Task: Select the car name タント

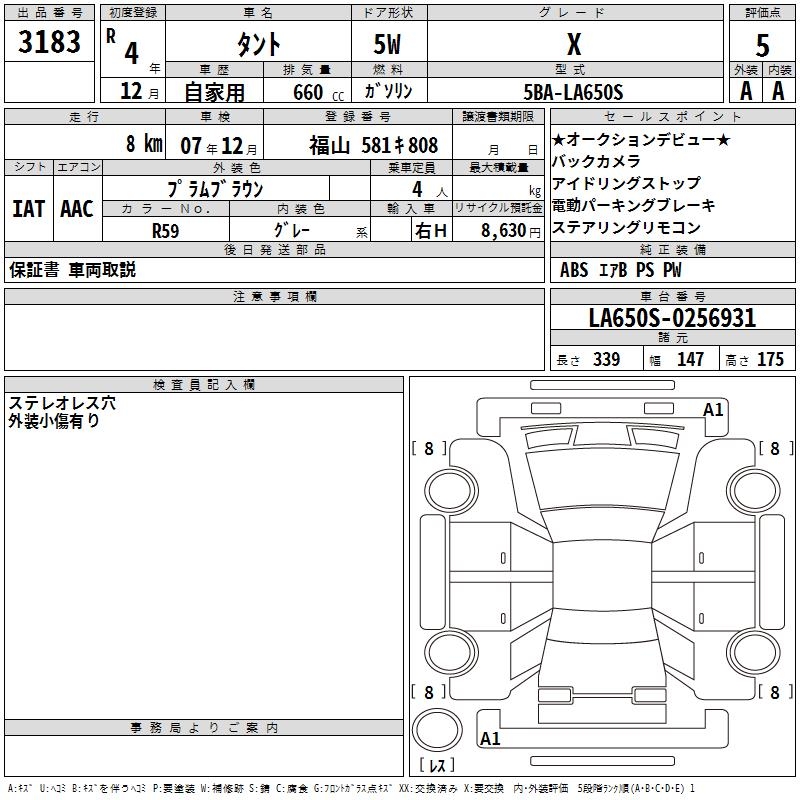Action: pos(258,44)
